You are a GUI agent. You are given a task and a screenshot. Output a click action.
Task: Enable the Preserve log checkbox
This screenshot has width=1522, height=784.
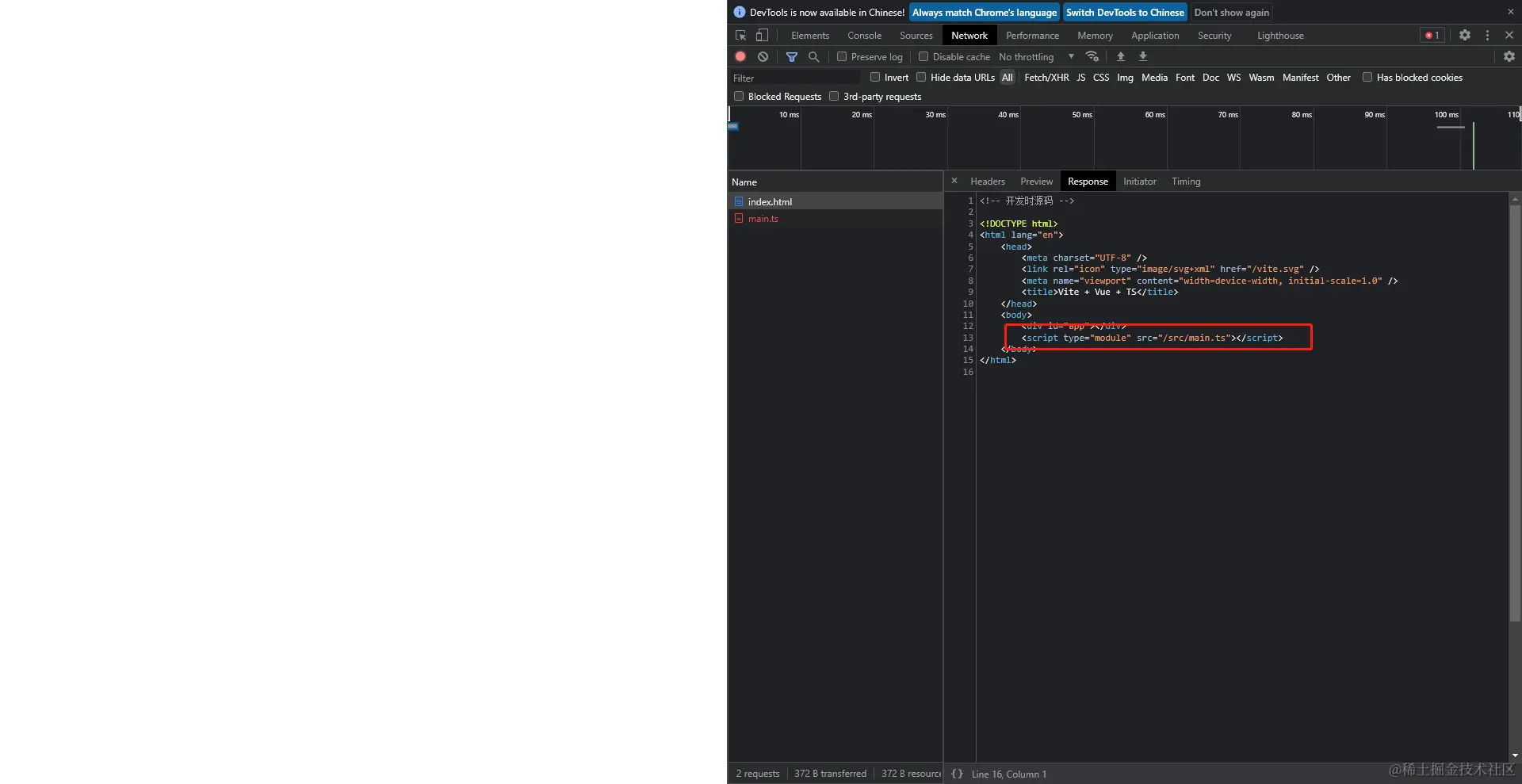pyautogui.click(x=842, y=57)
